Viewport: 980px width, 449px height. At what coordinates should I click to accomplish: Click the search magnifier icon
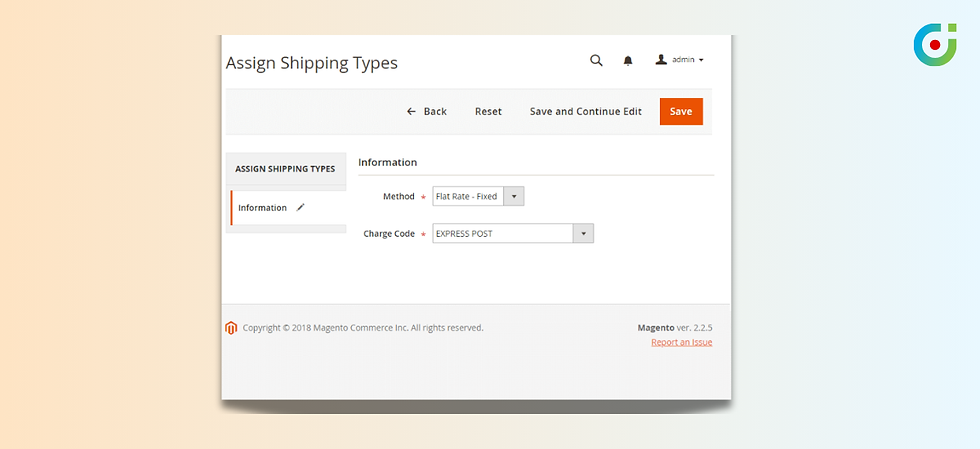pos(596,61)
